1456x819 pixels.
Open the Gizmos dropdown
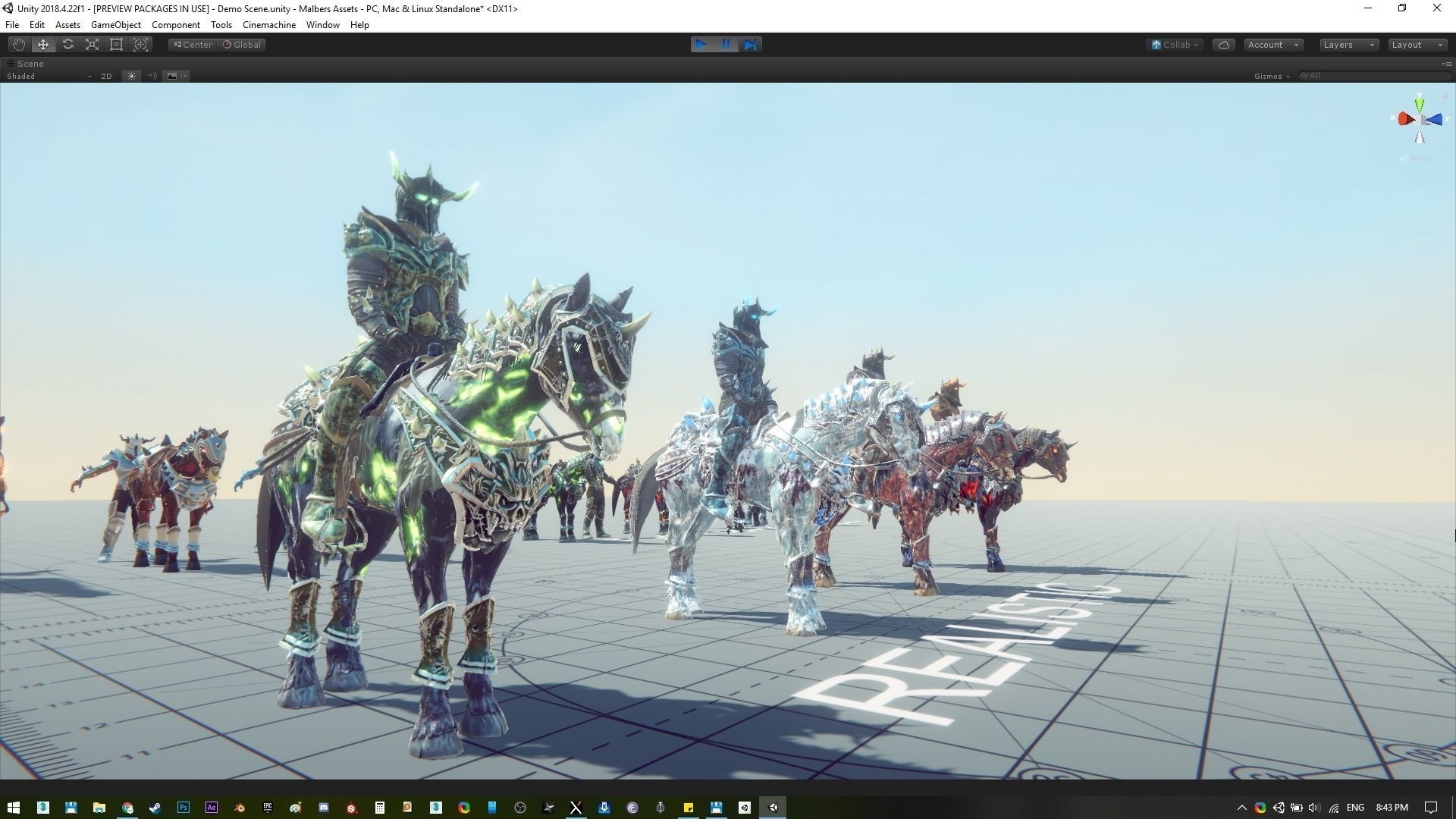pos(1272,76)
